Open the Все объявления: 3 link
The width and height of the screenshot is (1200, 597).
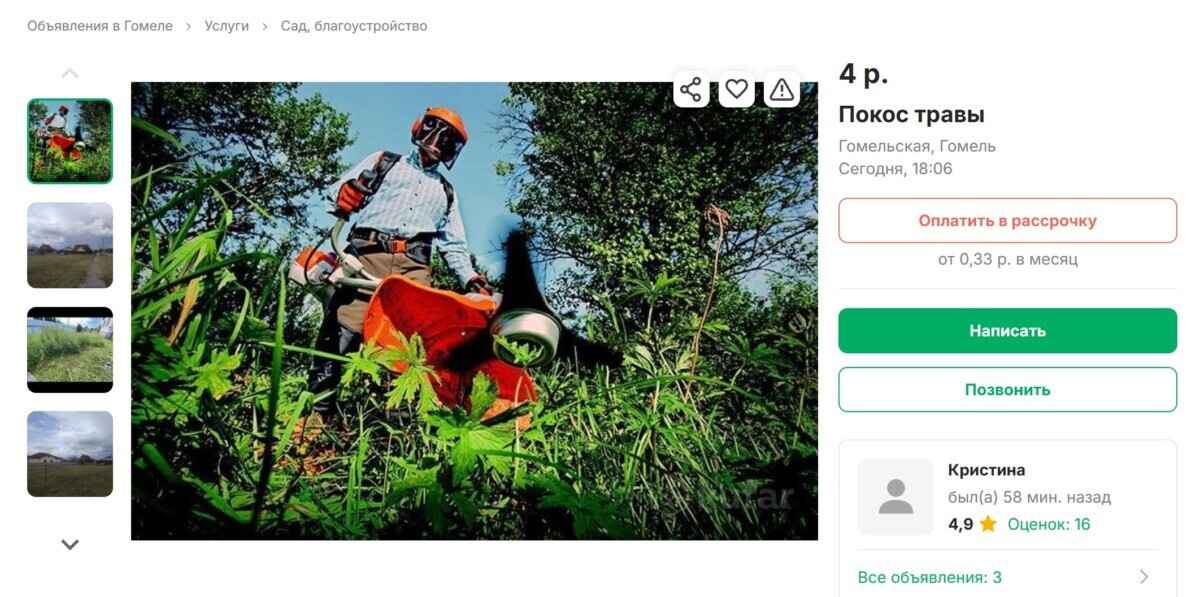click(x=930, y=577)
